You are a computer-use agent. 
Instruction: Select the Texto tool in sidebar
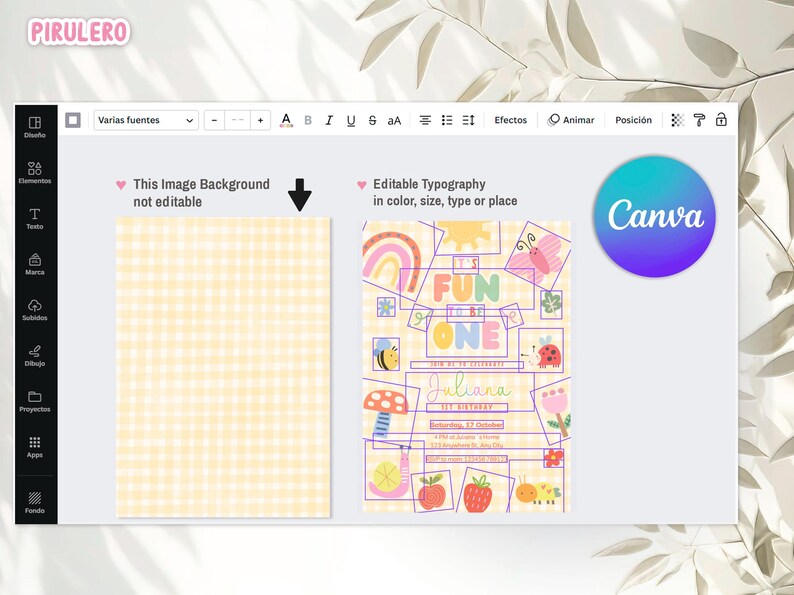34,218
